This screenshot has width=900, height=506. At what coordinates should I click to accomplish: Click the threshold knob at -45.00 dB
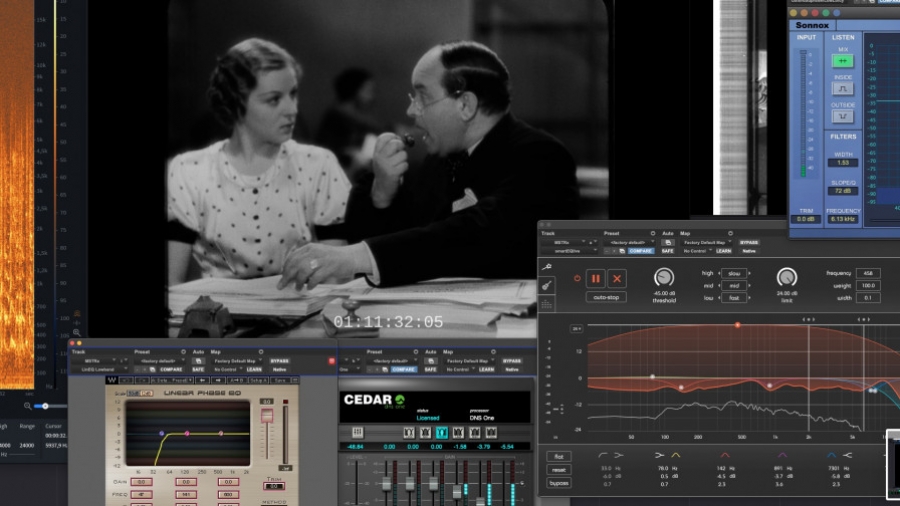(x=664, y=277)
